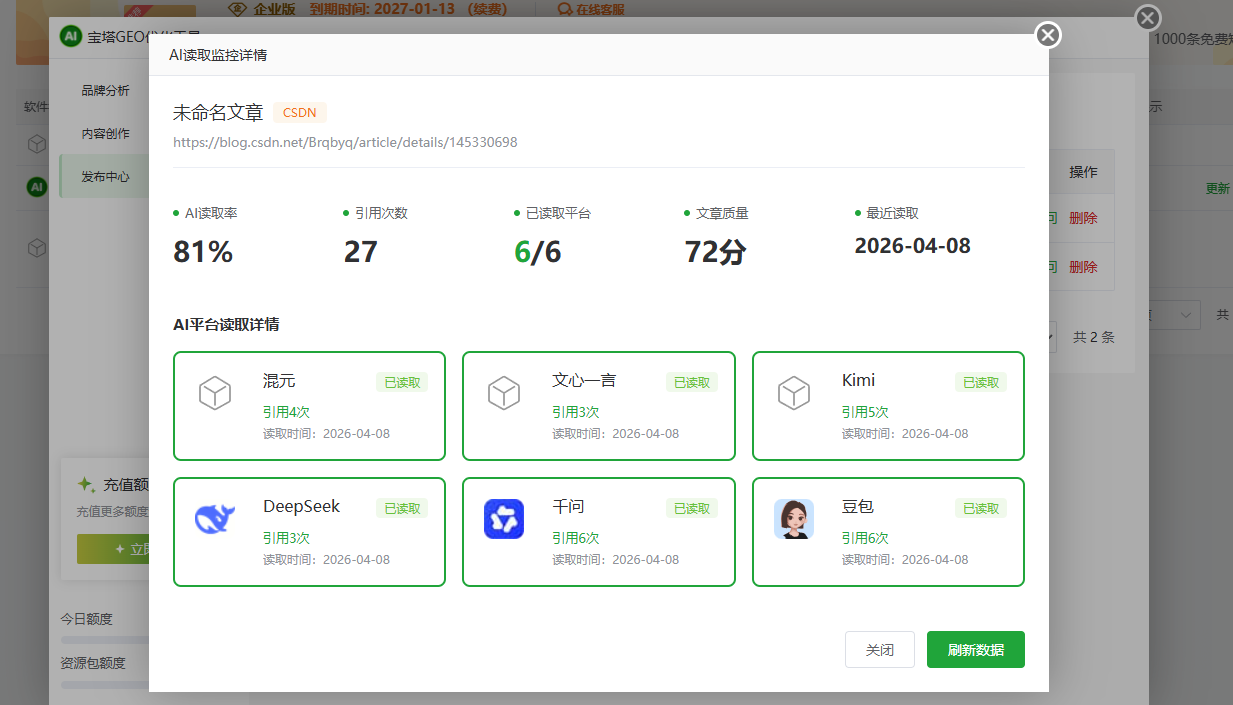The height and width of the screenshot is (705, 1233).
Task: Click the first 删除 link in 操作 column
Action: pyautogui.click(x=1083, y=218)
